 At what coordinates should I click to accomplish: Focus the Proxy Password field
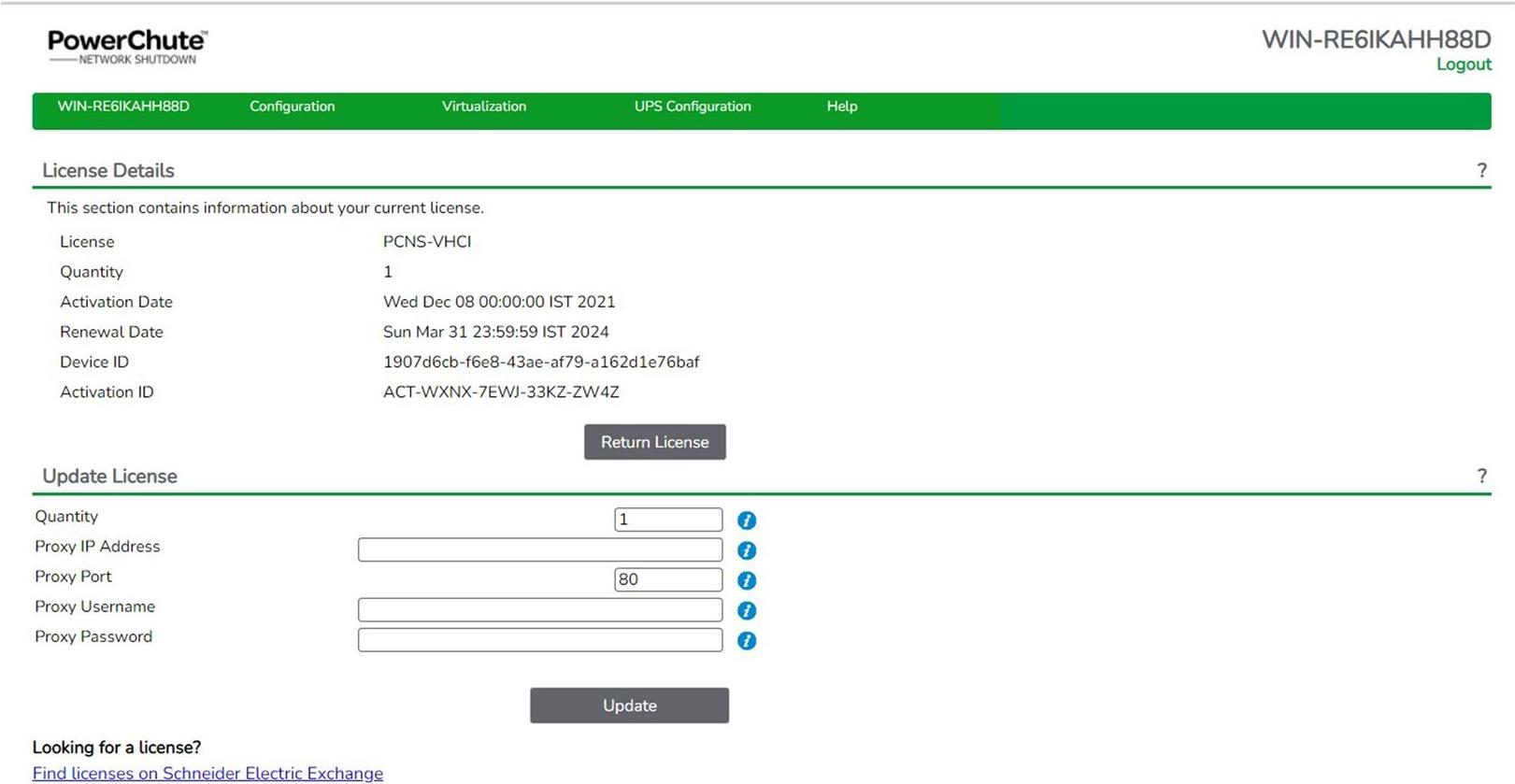pos(540,639)
